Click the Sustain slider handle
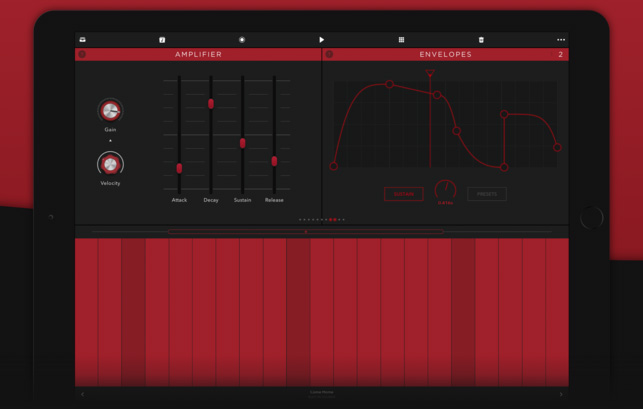Image resolution: width=643 pixels, height=409 pixels. (243, 143)
